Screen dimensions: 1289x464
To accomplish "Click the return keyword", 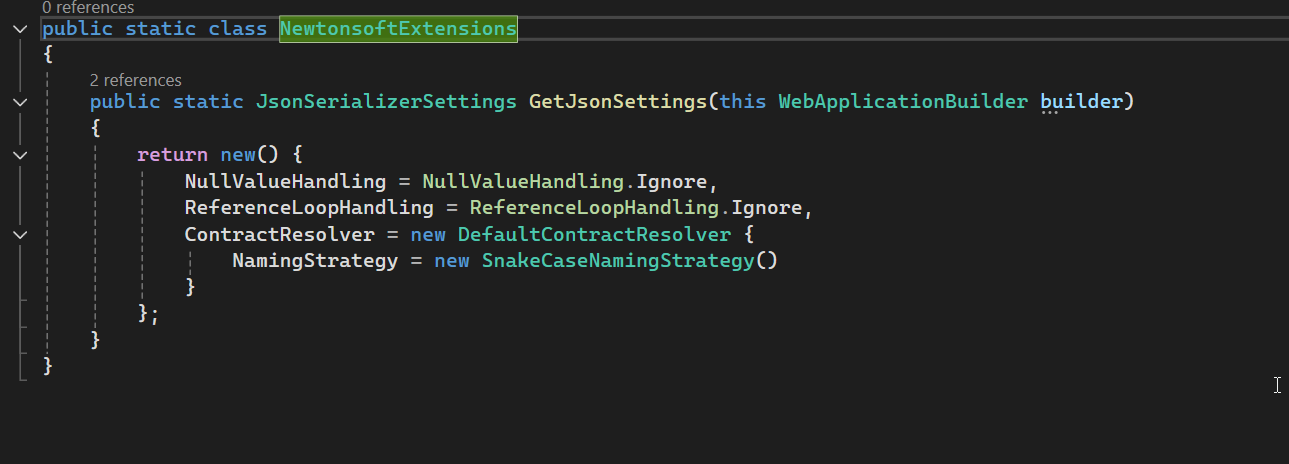I will (x=172, y=155).
